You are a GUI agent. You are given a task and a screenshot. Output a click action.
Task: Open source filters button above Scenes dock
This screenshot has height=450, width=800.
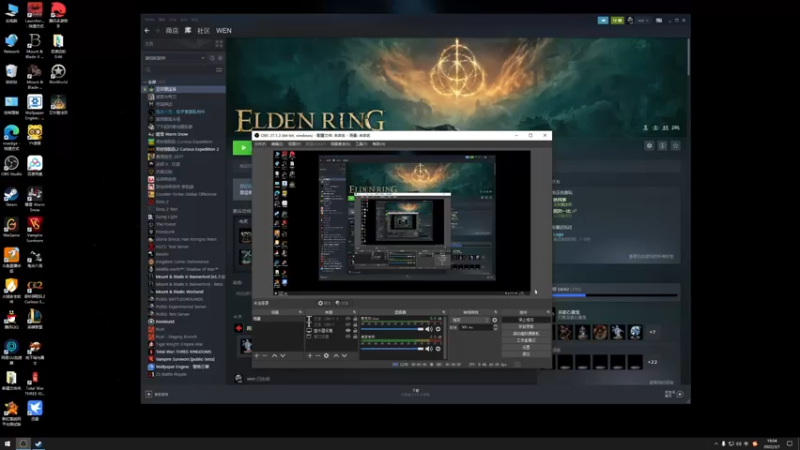342,303
